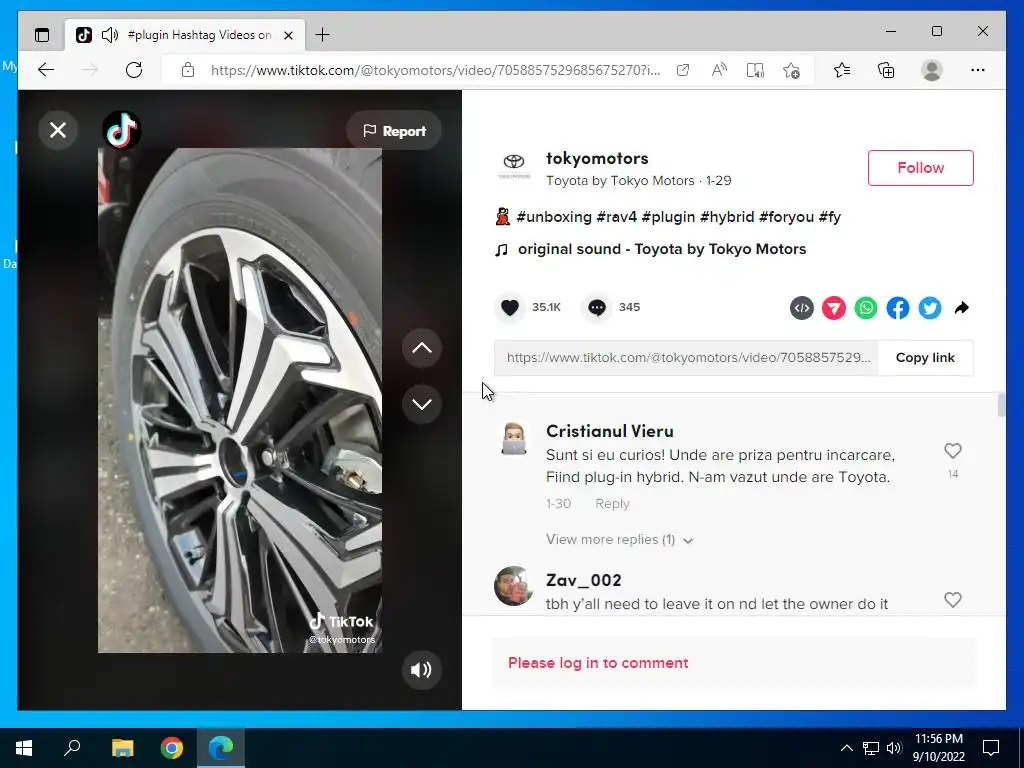Open more share options arrow

[x=962, y=308]
